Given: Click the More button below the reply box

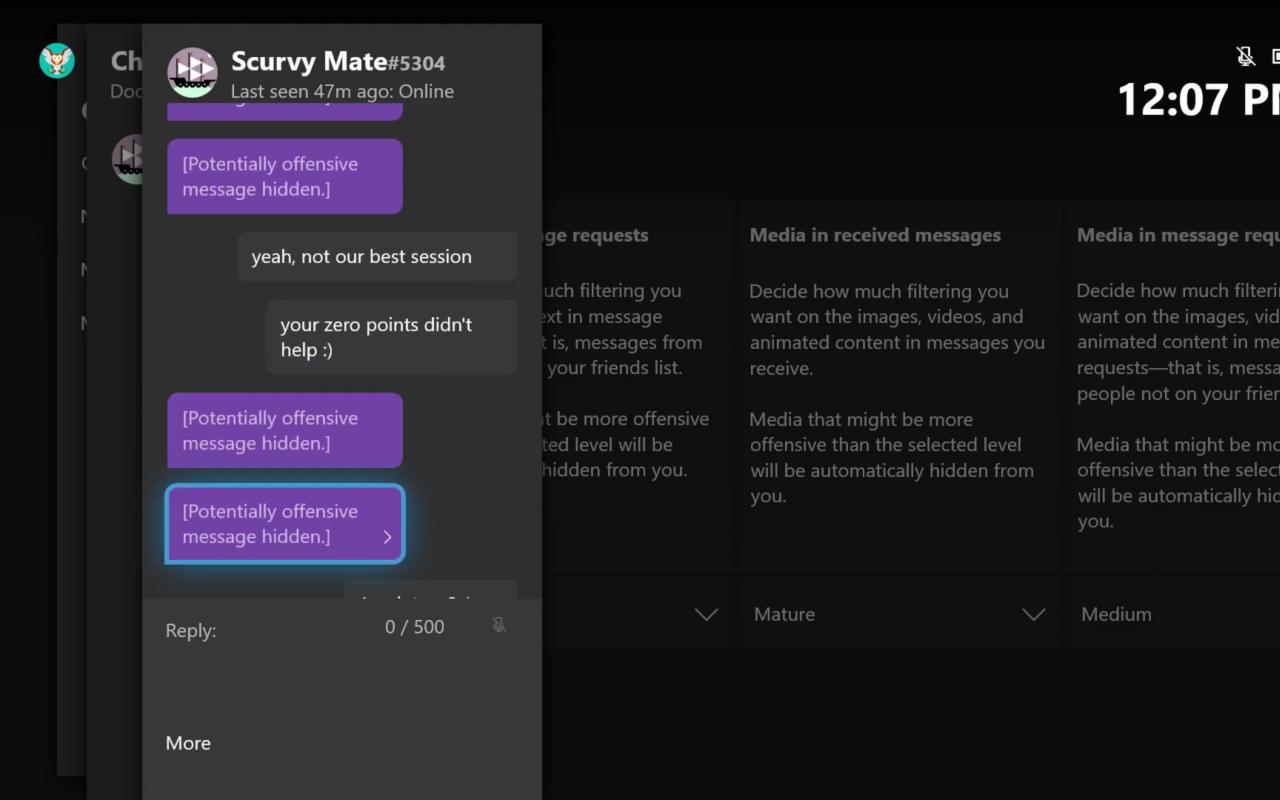Looking at the screenshot, I should [x=188, y=743].
